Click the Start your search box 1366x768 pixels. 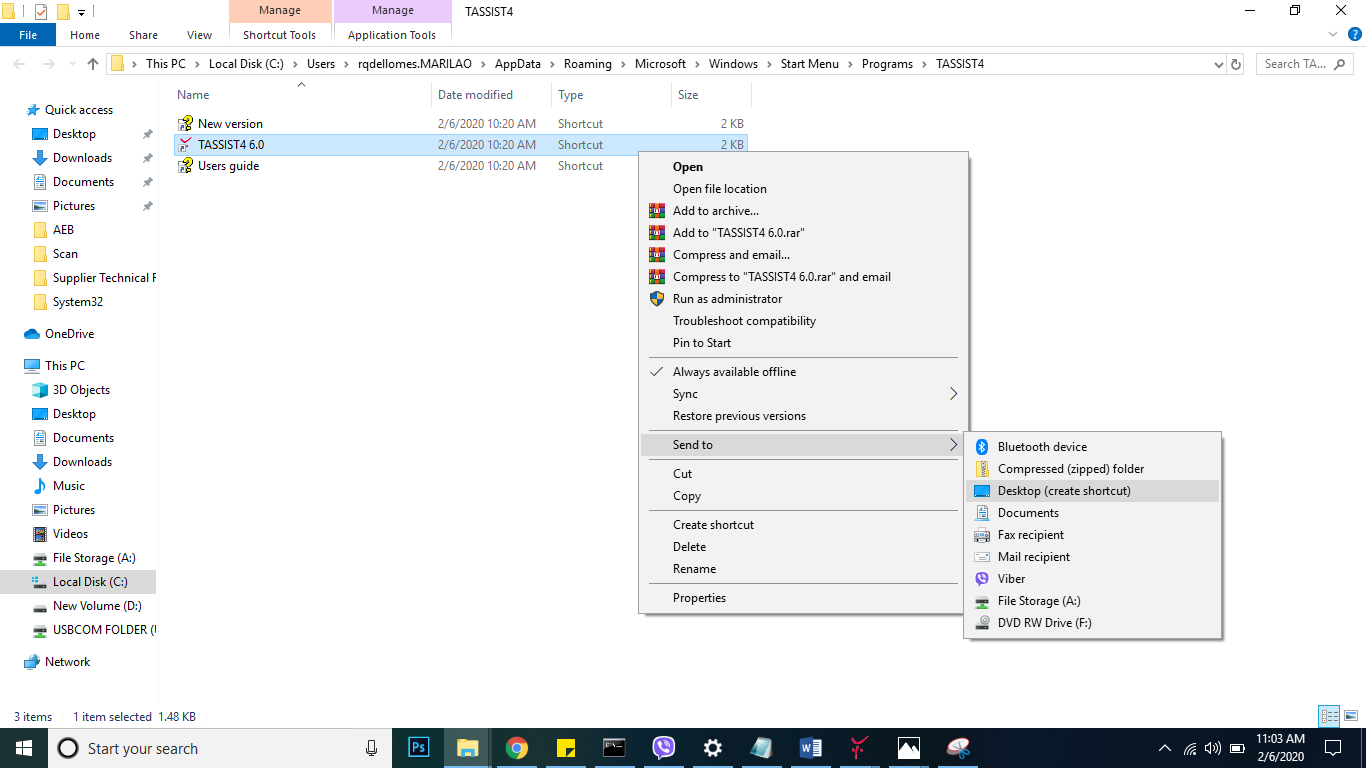point(218,748)
